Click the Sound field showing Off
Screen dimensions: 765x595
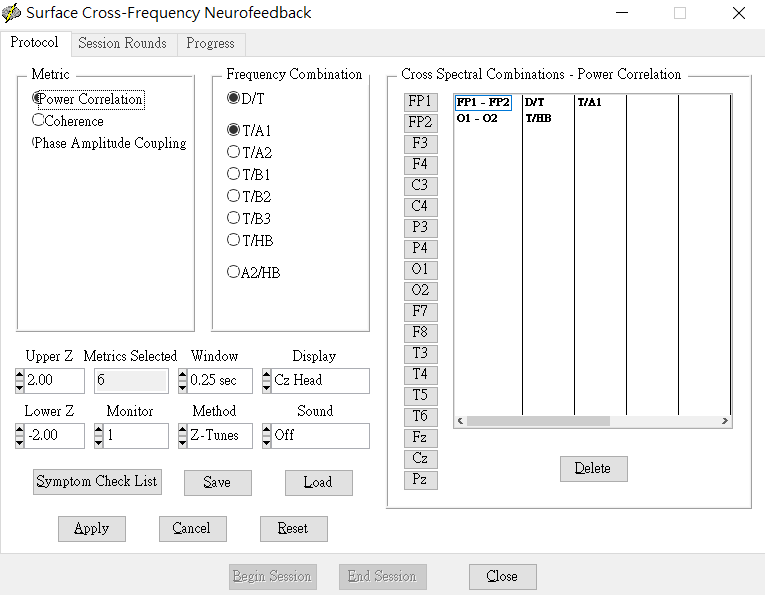point(320,436)
